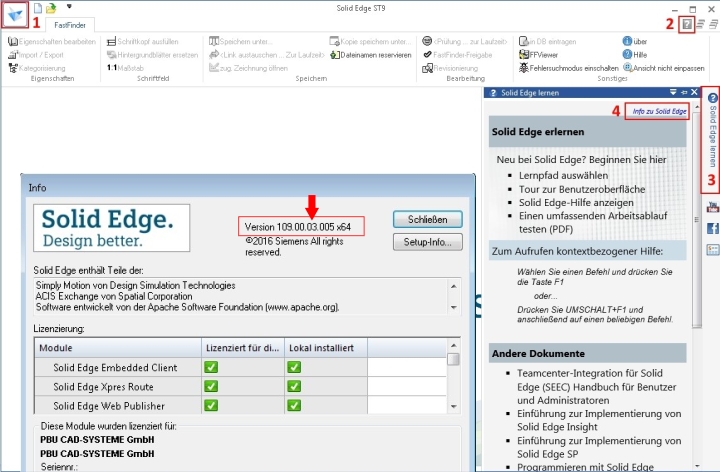
Task: Open Kategorisierung command
Action: point(37,68)
